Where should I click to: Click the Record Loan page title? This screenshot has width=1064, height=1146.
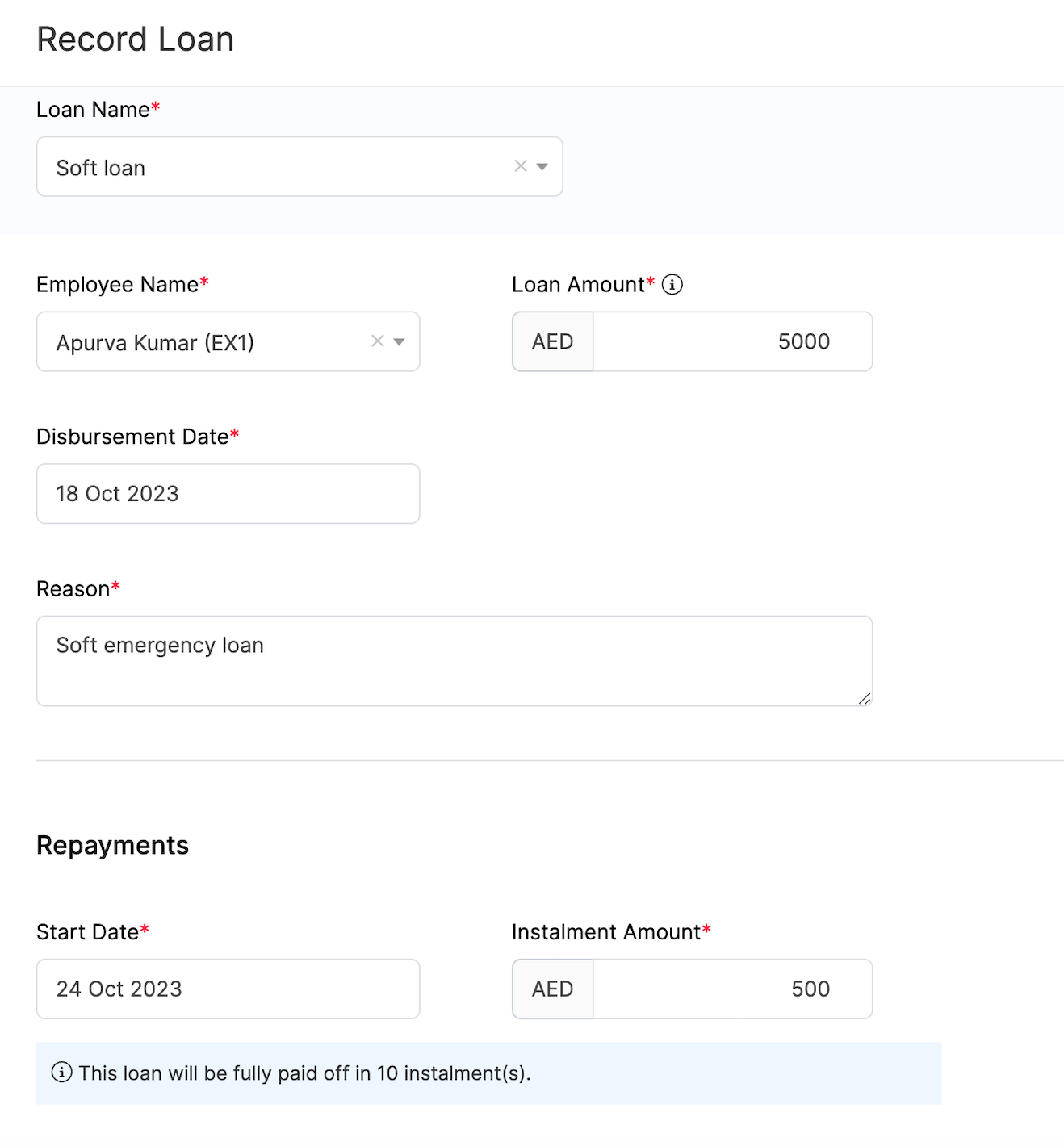point(136,40)
